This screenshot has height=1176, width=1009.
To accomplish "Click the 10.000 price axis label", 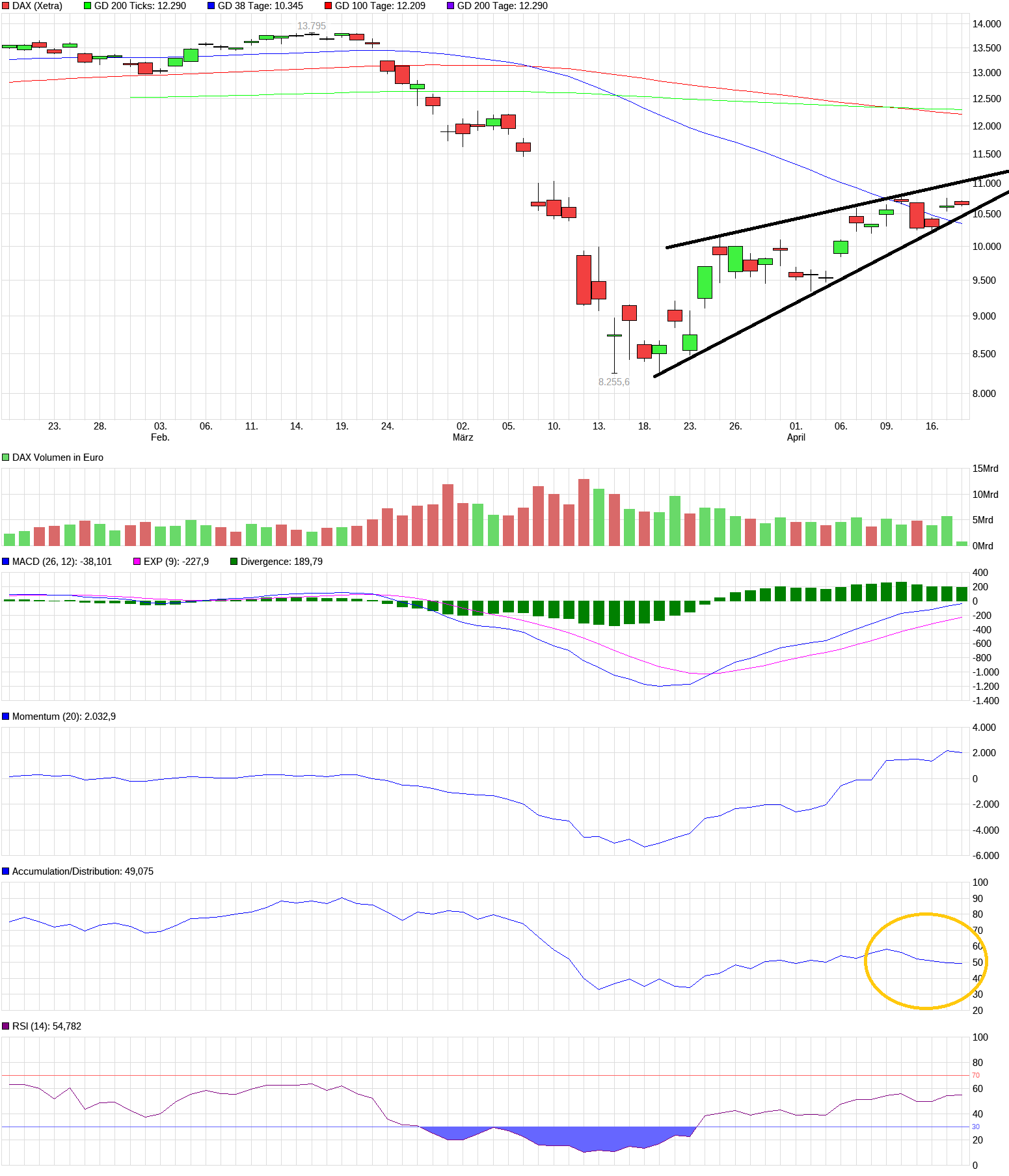I will (x=986, y=247).
